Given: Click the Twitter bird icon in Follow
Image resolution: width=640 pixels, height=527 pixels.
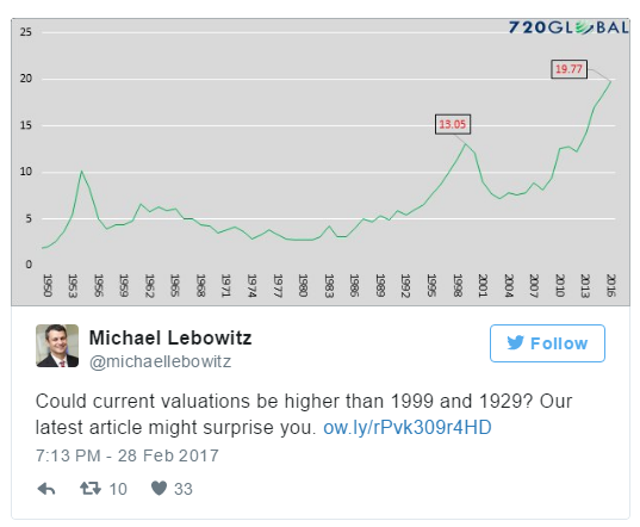Looking at the screenshot, I should point(516,343).
